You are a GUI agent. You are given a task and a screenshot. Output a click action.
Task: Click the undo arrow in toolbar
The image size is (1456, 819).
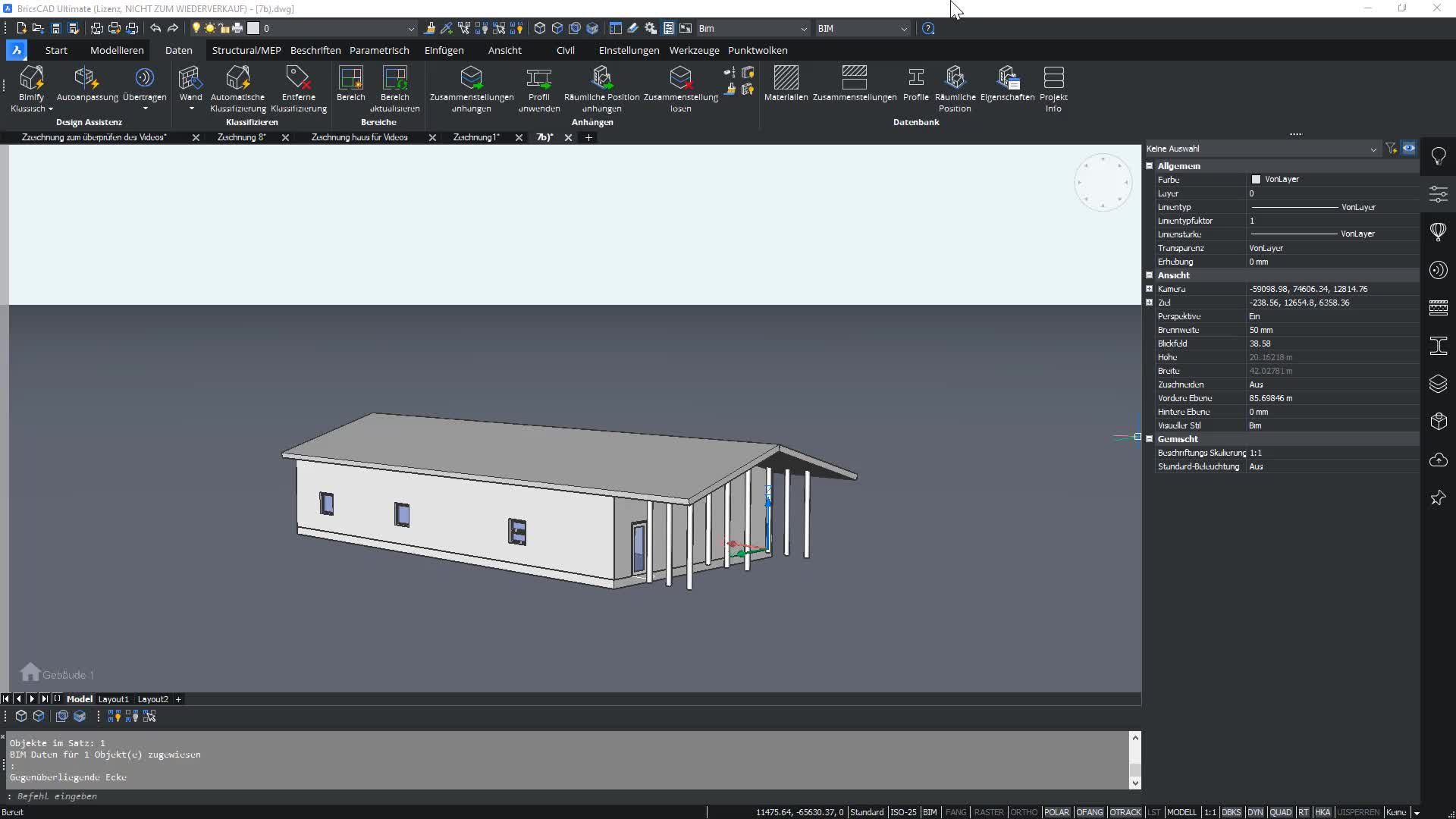[x=155, y=28]
